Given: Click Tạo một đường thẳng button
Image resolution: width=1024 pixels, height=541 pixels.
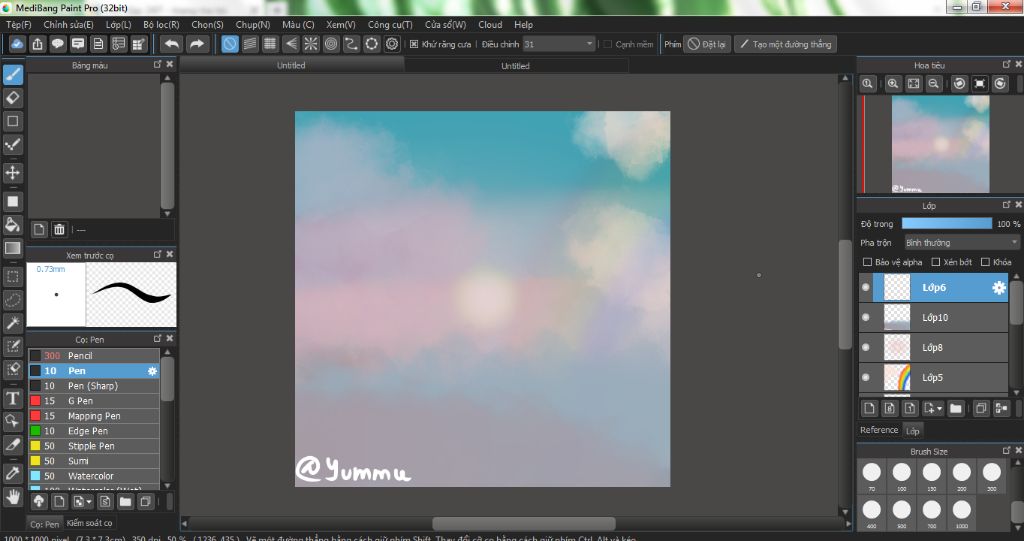Looking at the screenshot, I should pos(786,44).
